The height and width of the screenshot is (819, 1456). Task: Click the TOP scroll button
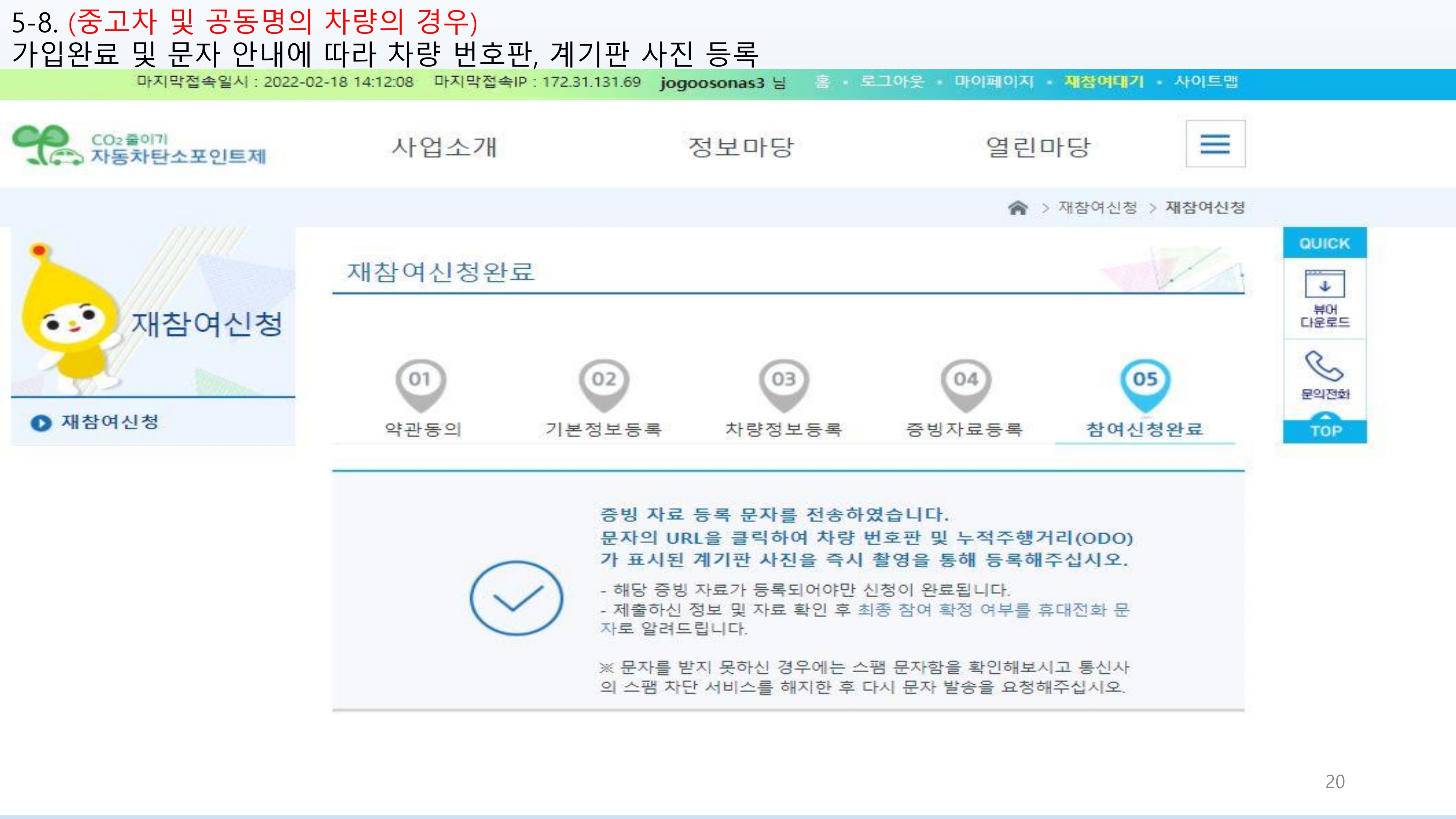(x=1325, y=430)
